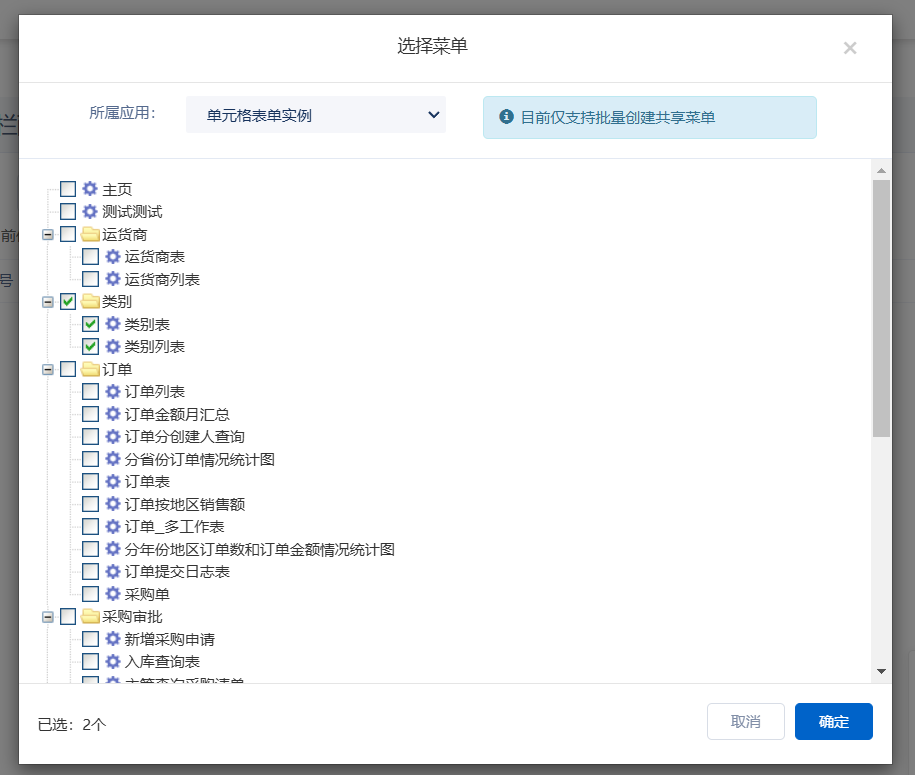The image size is (915, 775).
Task: Click the gear icon beside 订单按地区销售额
Action: point(113,504)
